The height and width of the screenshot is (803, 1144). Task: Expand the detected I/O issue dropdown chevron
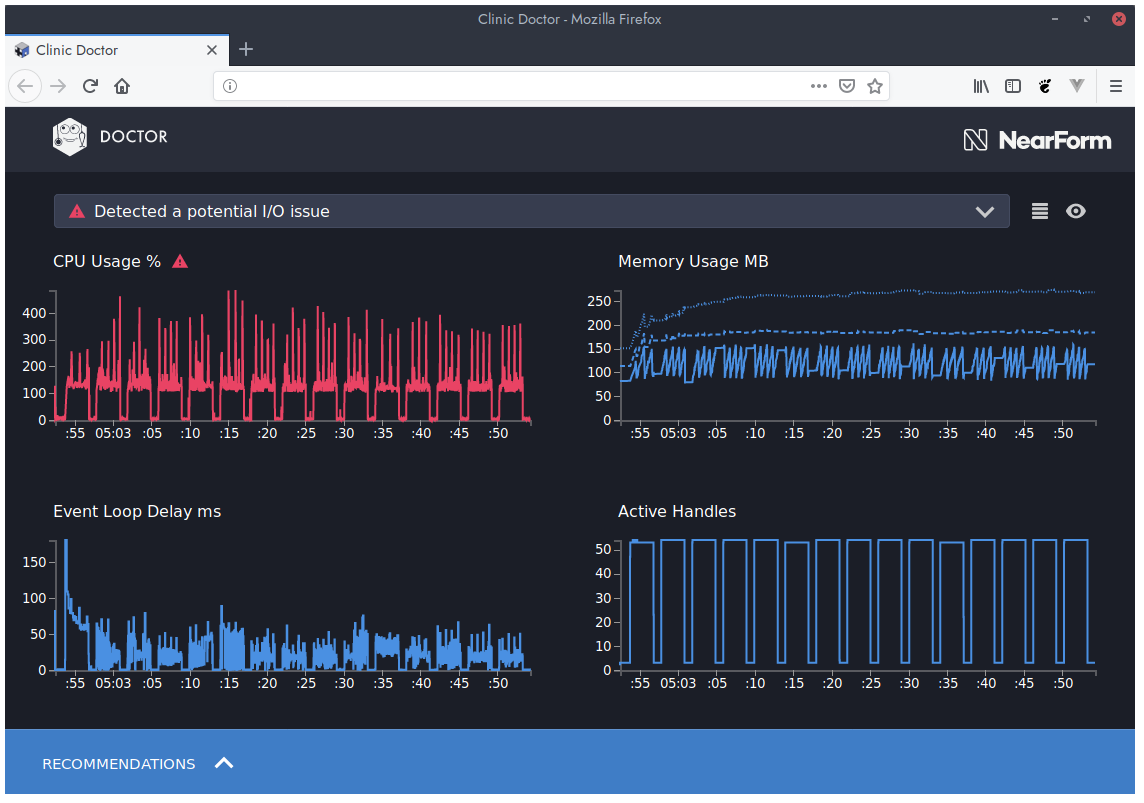click(985, 212)
